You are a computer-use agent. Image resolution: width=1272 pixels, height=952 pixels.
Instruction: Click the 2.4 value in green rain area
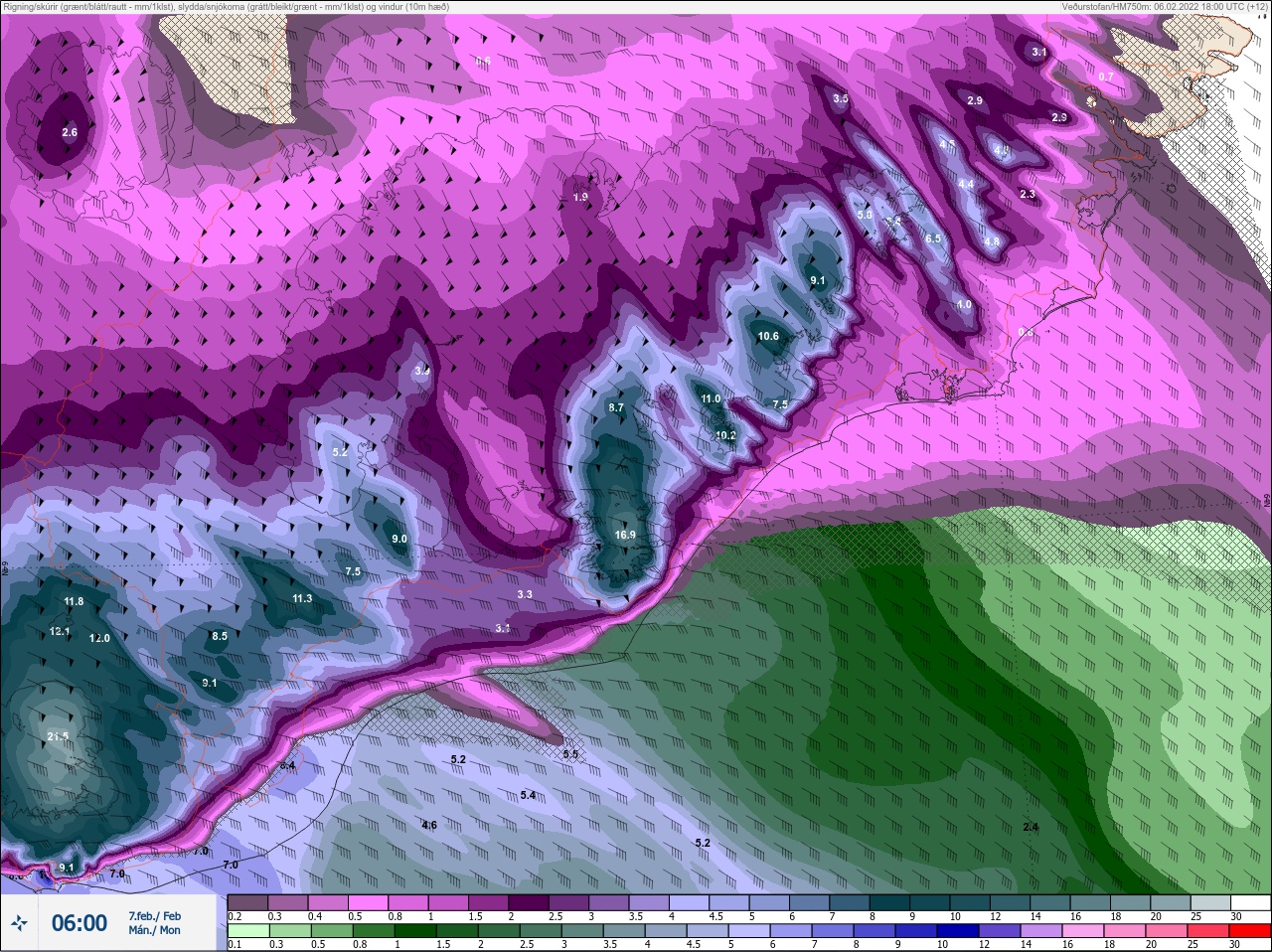[1031, 827]
